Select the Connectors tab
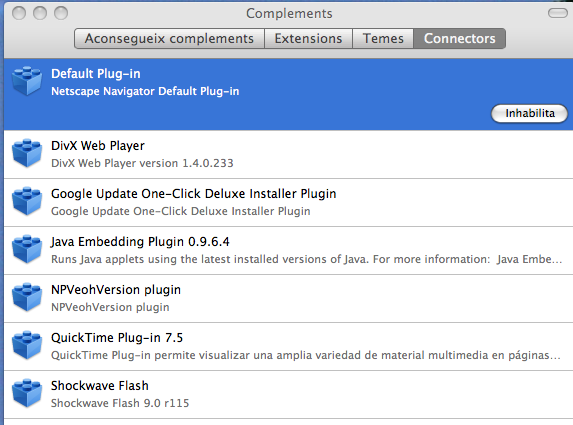 [x=459, y=38]
